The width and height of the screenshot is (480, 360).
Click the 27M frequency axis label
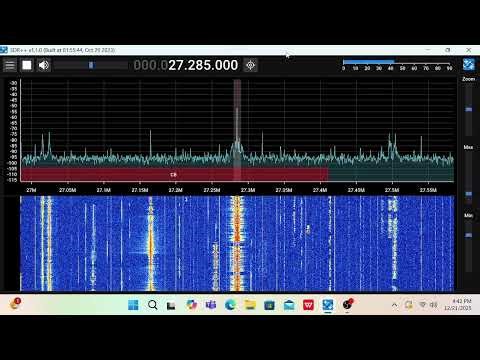(31, 190)
